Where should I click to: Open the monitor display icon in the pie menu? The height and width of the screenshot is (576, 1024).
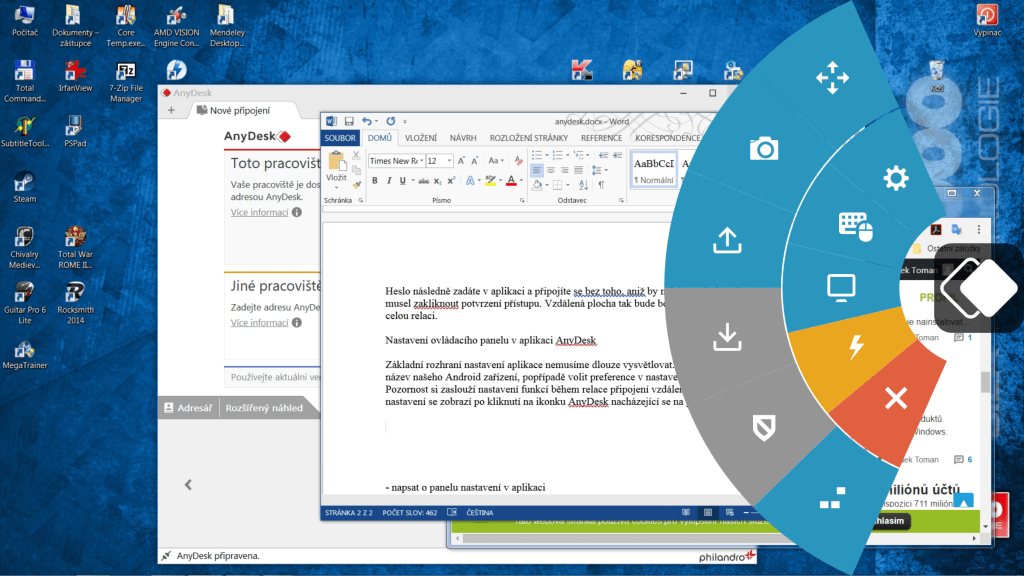[x=841, y=287]
